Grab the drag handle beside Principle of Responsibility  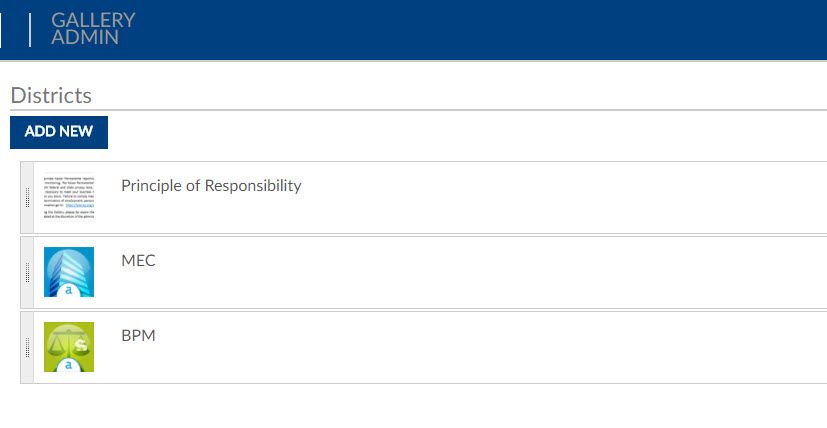click(x=27, y=197)
